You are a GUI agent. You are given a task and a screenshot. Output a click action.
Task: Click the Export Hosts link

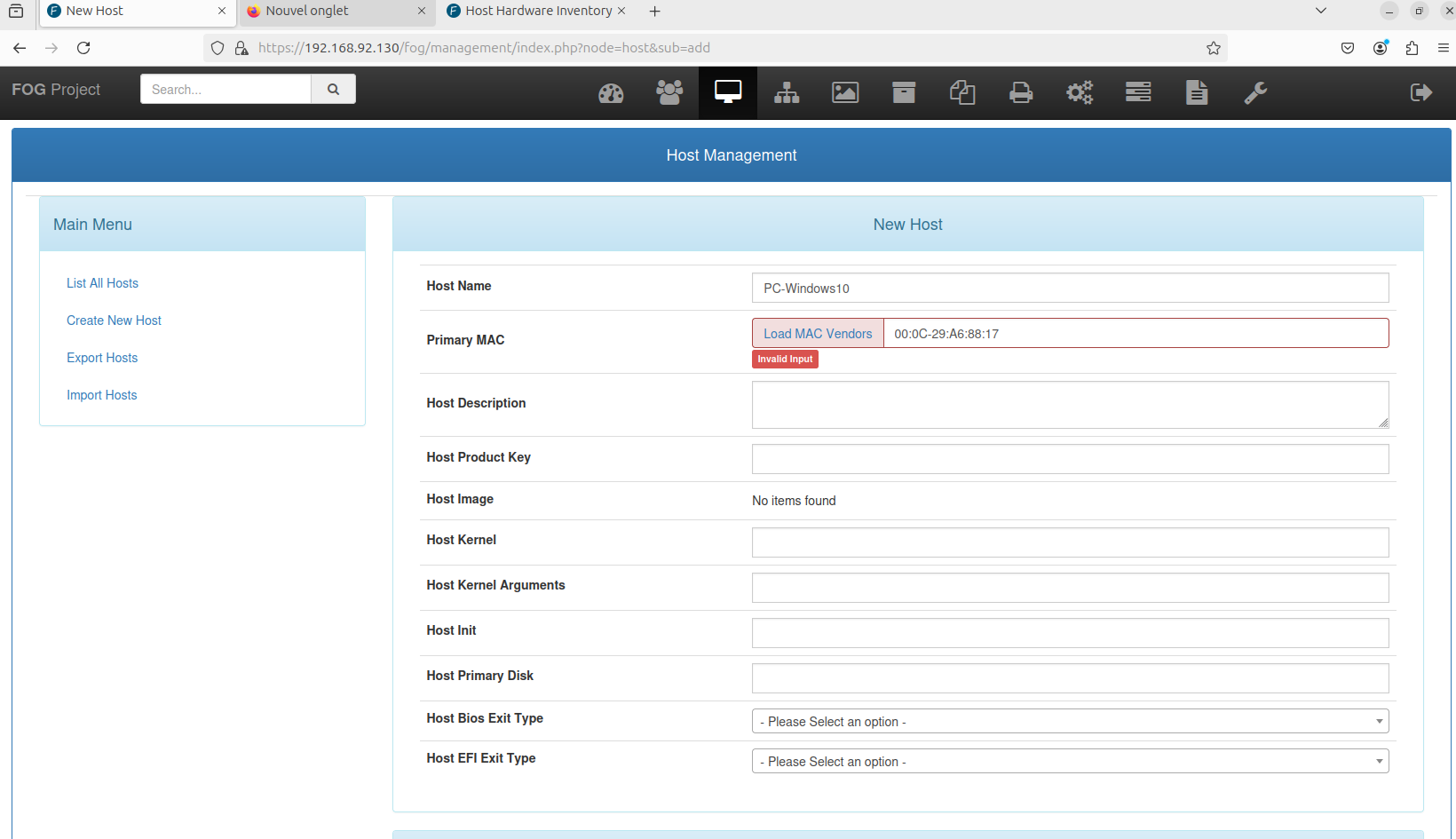click(x=102, y=358)
